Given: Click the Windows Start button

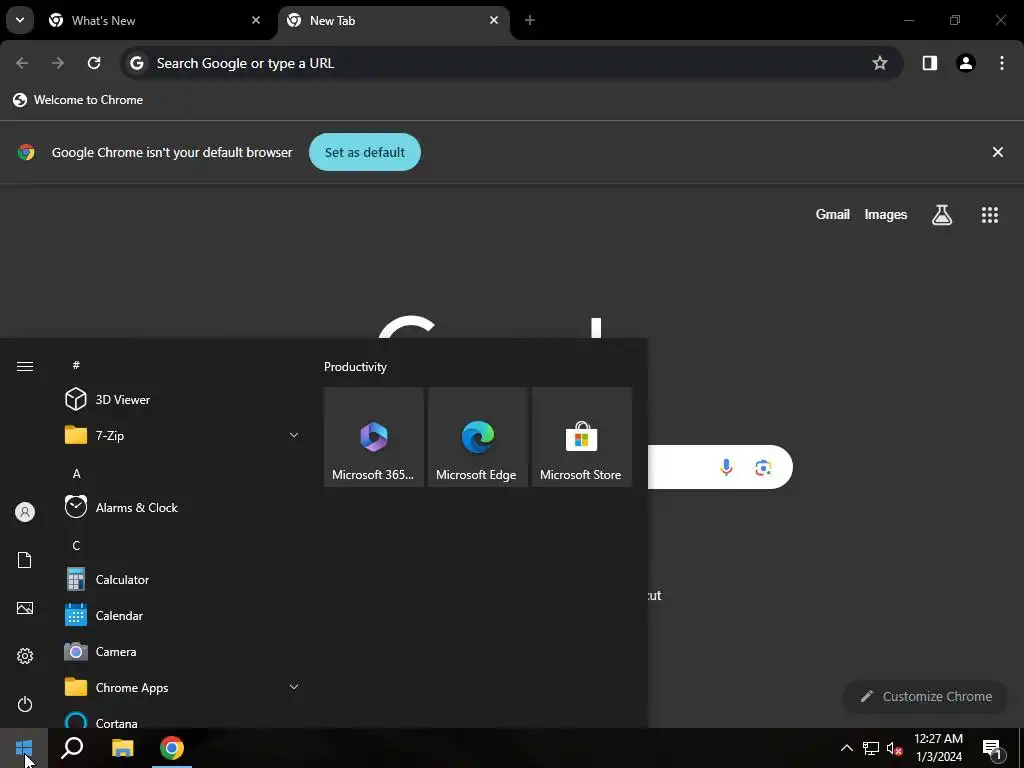Looking at the screenshot, I should [24, 748].
